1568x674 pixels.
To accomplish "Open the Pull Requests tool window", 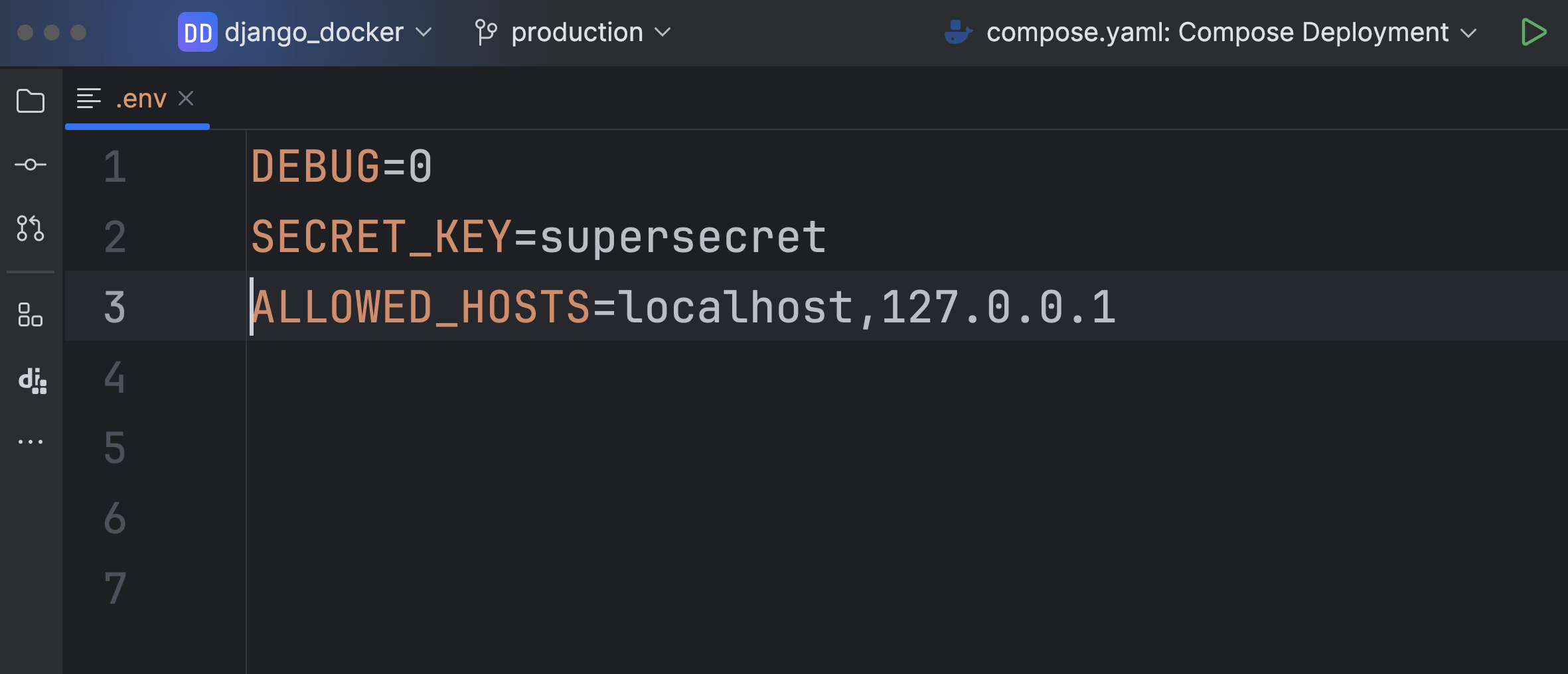I will [x=31, y=228].
